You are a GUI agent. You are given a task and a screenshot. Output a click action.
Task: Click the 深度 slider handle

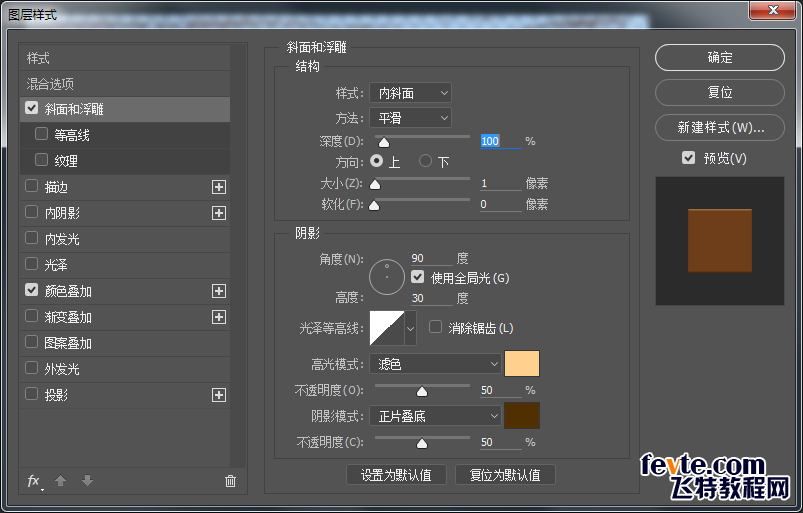384,143
